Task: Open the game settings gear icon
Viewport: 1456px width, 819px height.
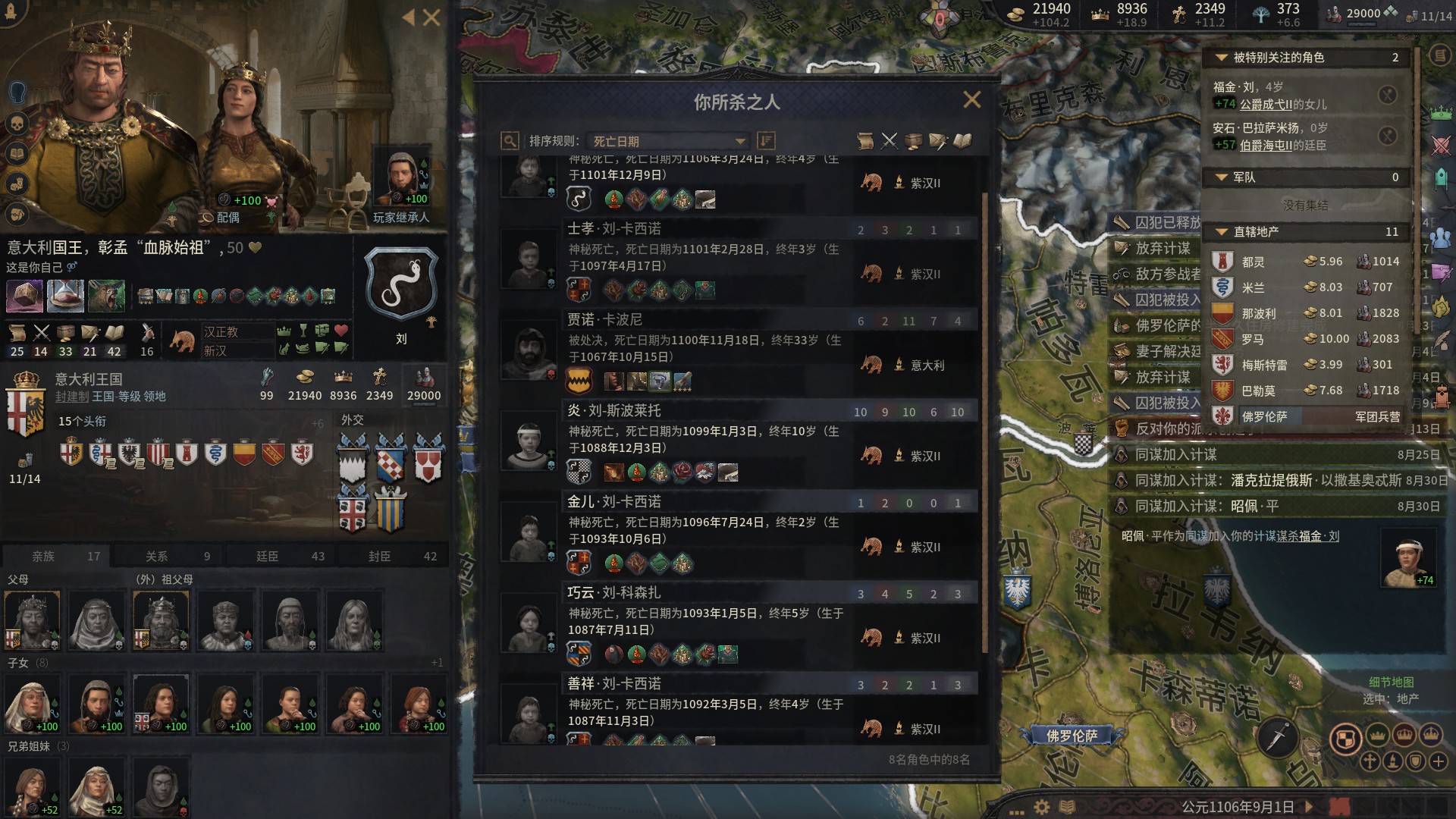Action: point(1042,807)
